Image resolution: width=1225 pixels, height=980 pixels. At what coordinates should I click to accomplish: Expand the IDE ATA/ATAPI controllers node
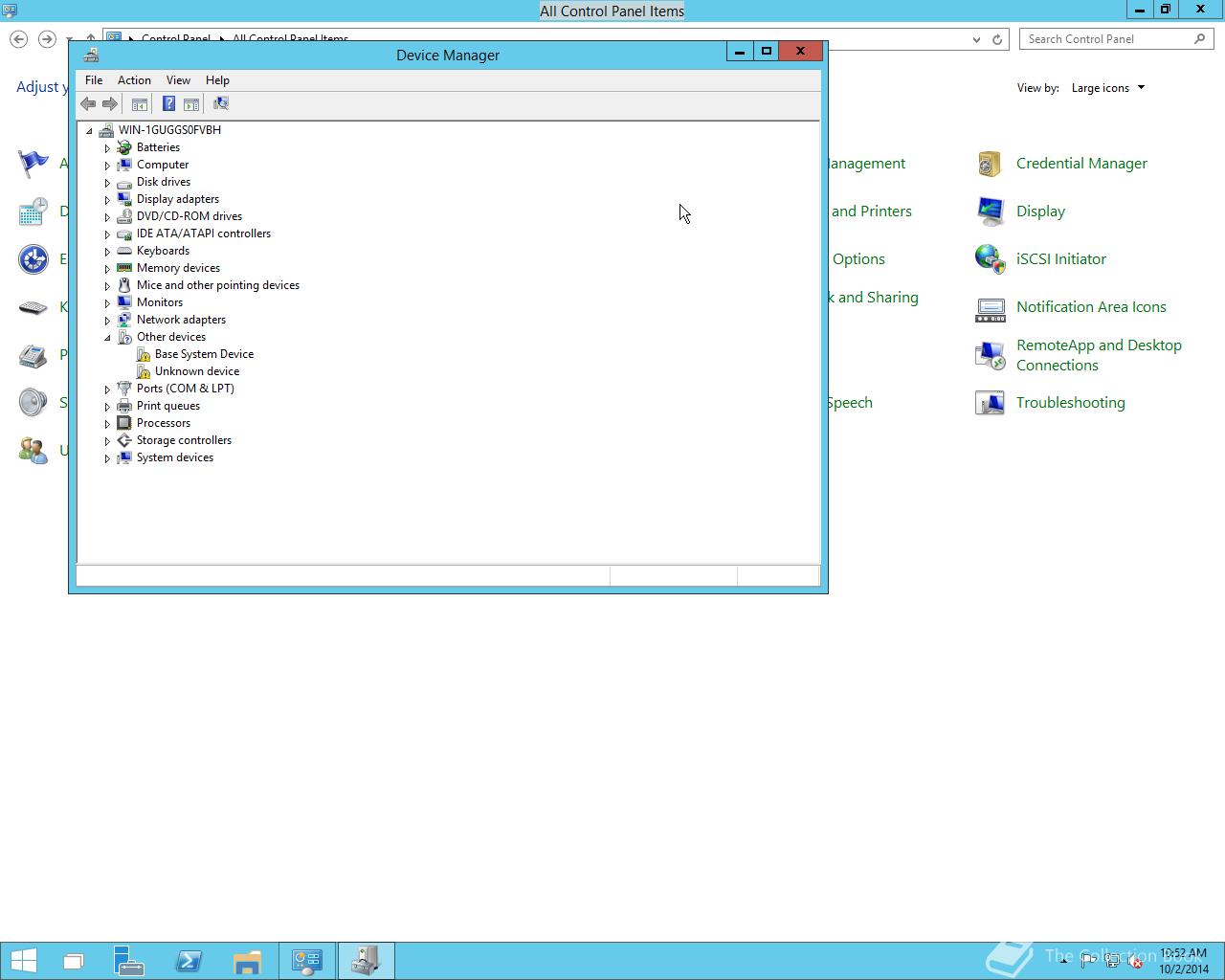[x=107, y=234]
